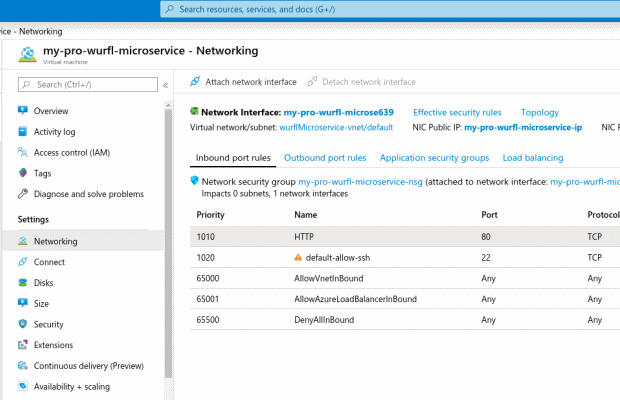Click the Detach network interface icon

click(312, 81)
